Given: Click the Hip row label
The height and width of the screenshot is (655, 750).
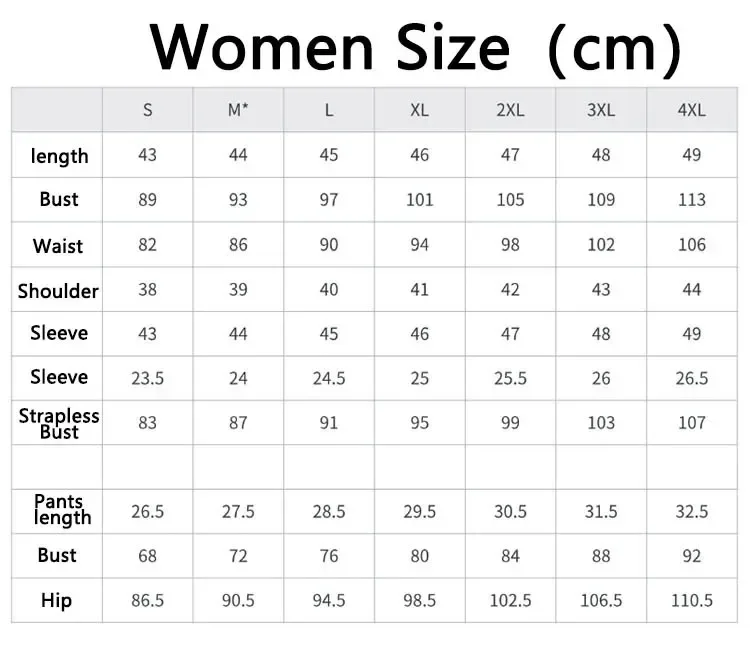Looking at the screenshot, I should tap(57, 601).
